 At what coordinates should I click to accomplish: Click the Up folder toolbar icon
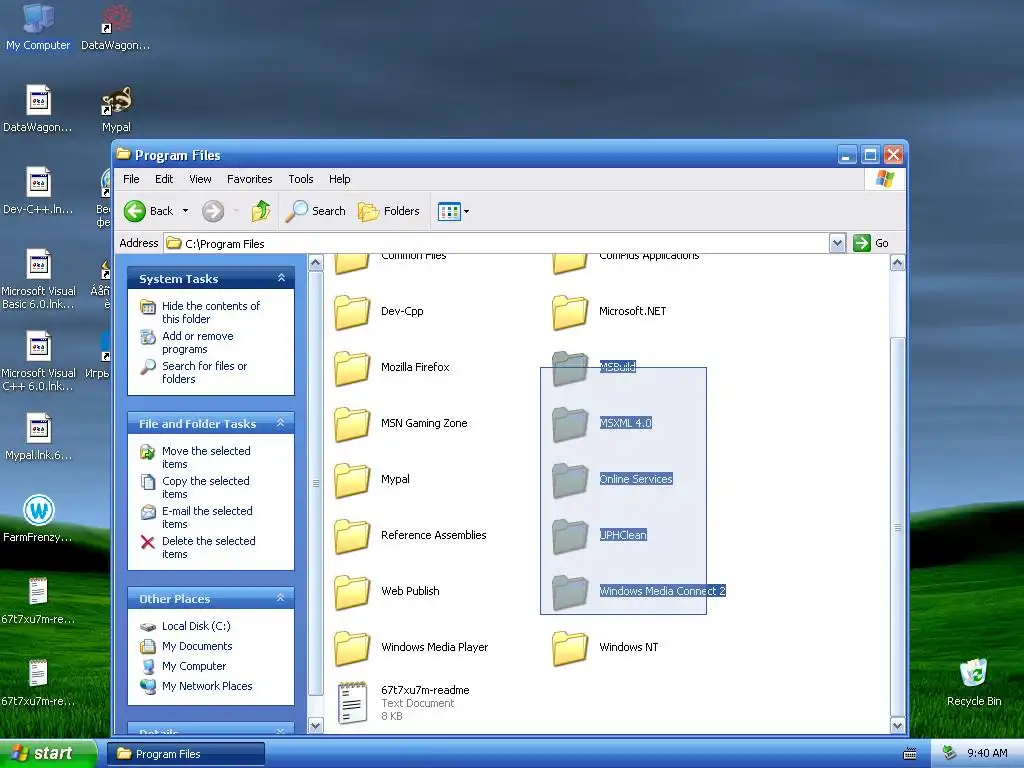coord(261,211)
